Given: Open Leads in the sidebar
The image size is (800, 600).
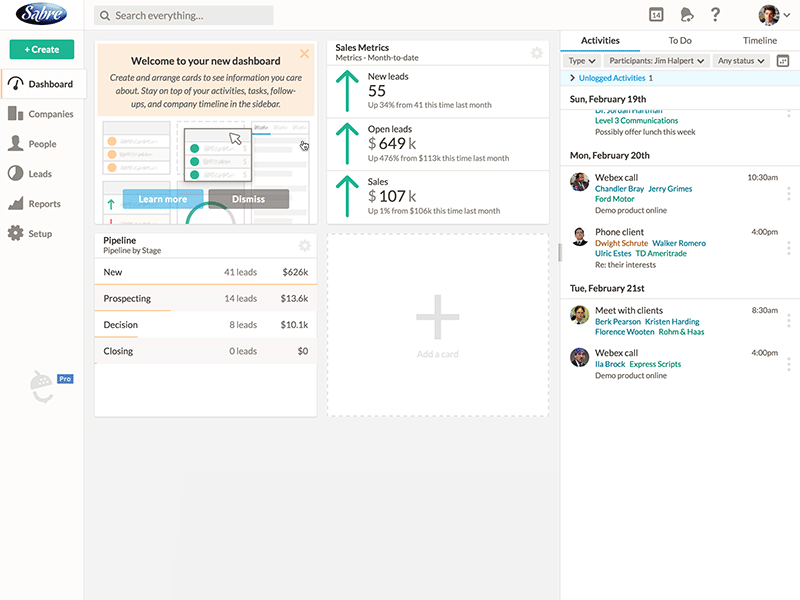Looking at the screenshot, I should tap(42, 174).
